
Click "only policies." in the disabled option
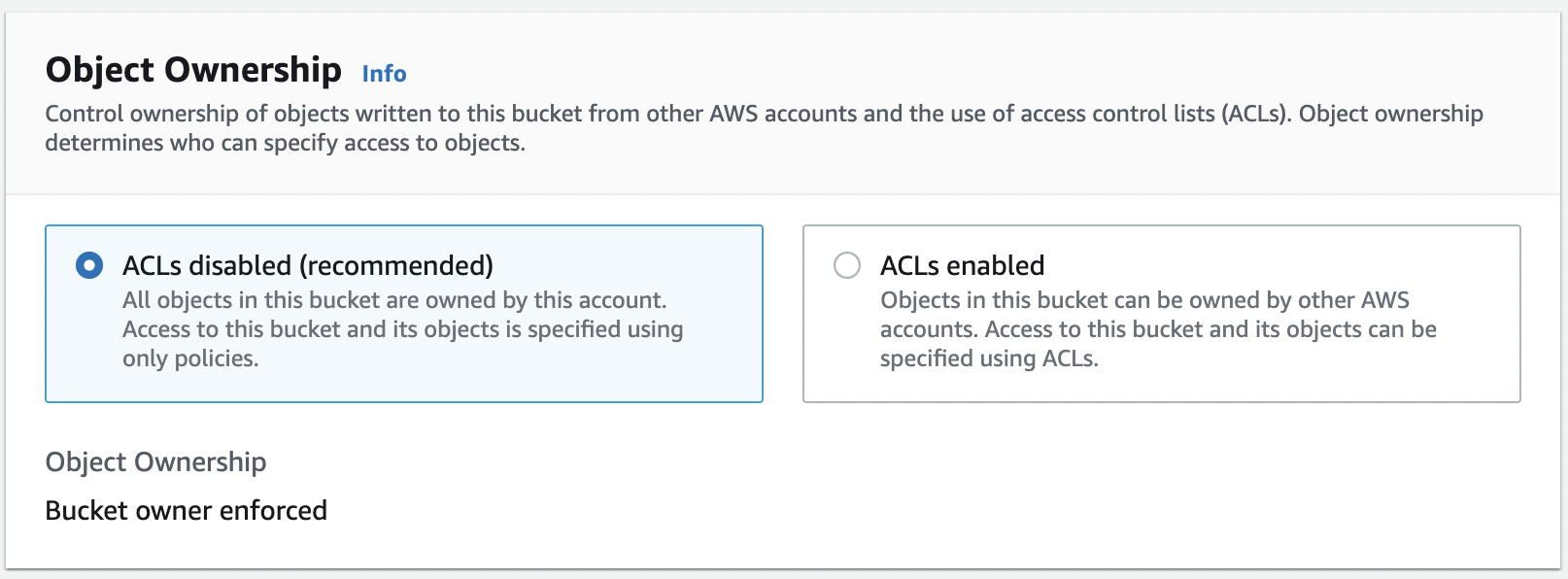tap(190, 358)
